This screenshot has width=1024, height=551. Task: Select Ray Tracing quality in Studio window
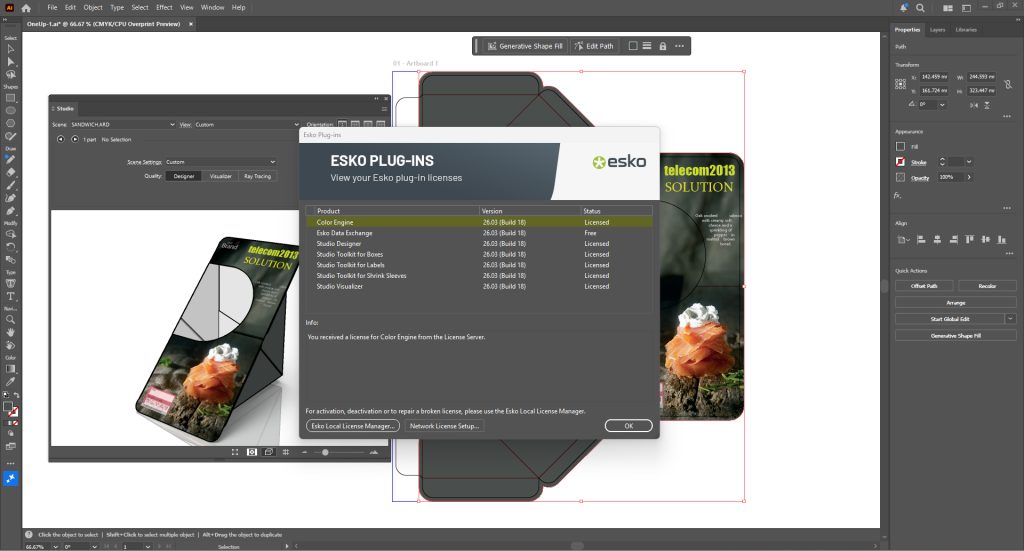point(257,176)
